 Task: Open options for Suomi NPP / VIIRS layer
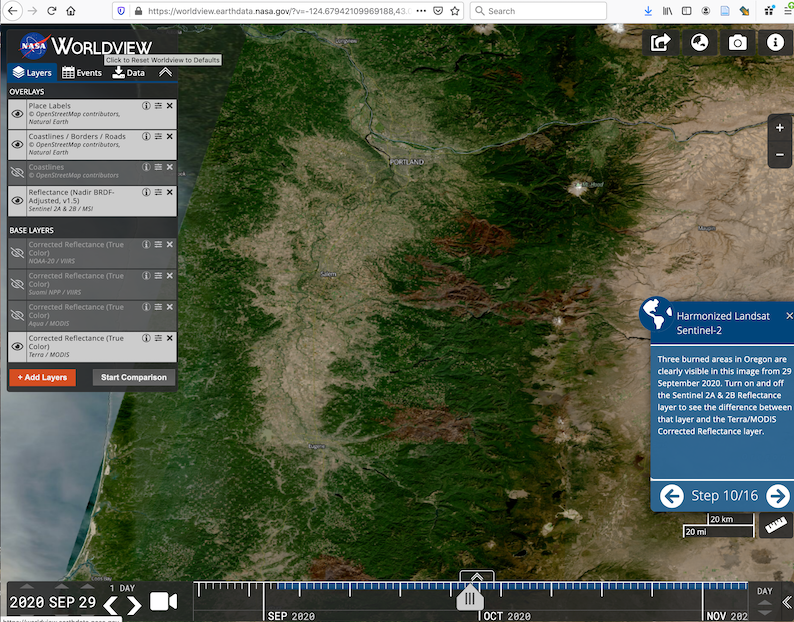pyautogui.click(x=158, y=276)
